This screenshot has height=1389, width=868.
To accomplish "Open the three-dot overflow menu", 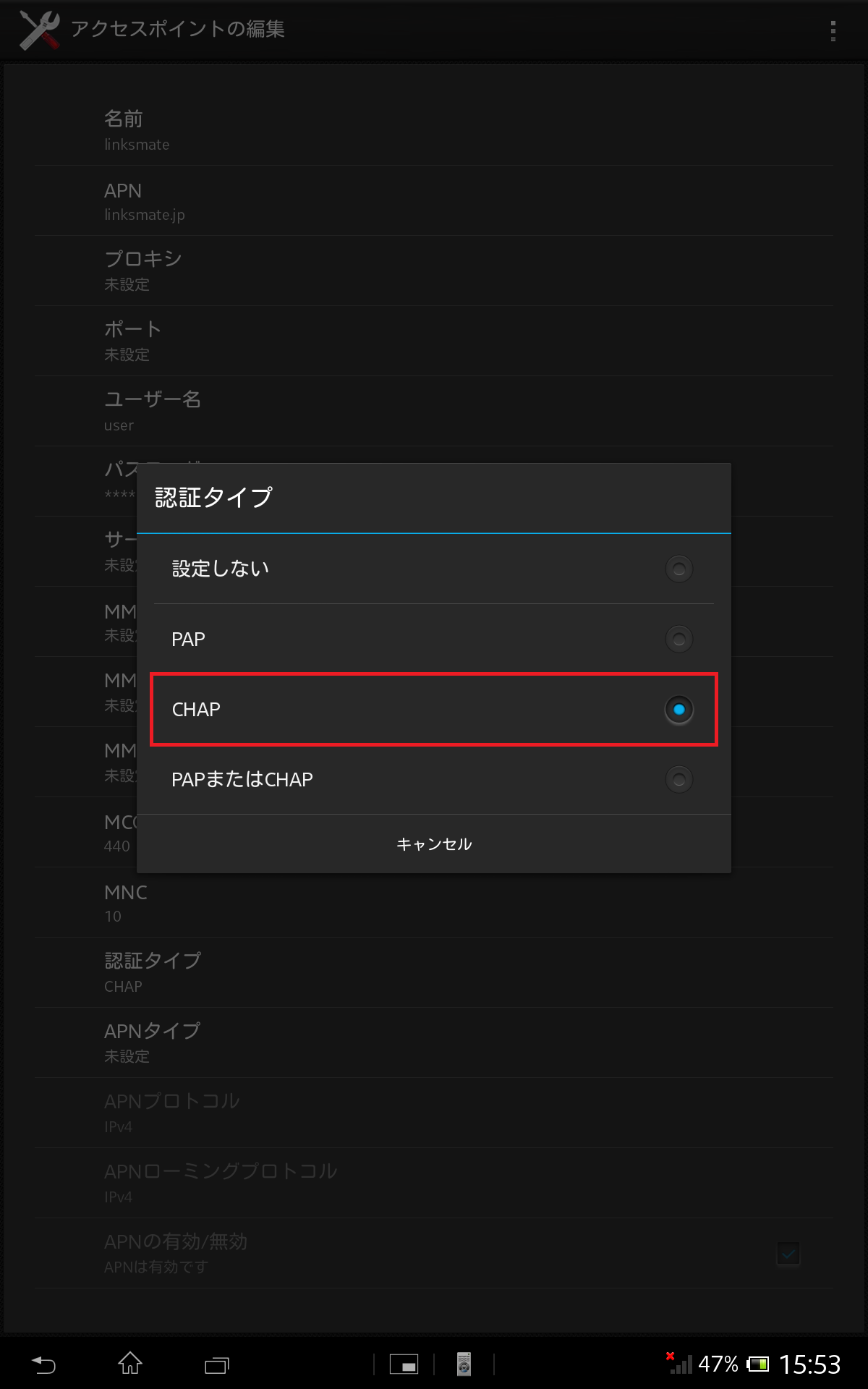I will pos(833,30).
